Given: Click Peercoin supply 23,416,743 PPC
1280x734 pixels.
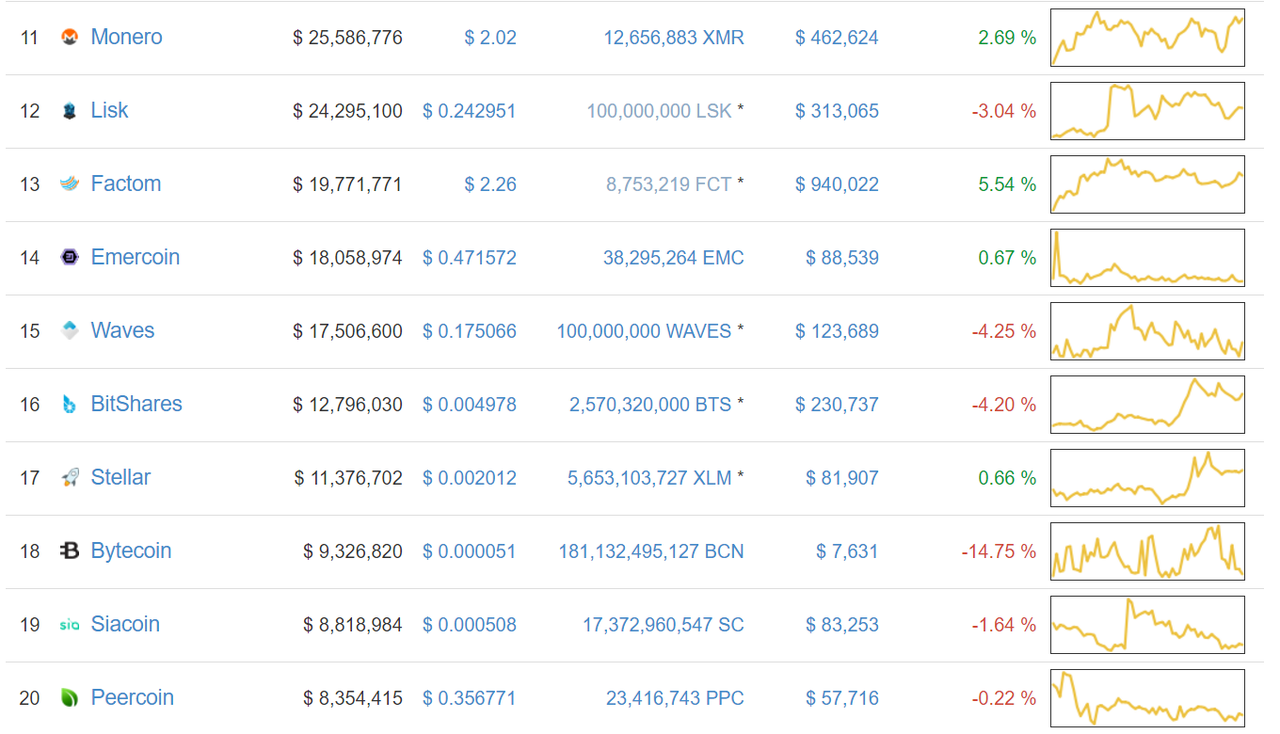Looking at the screenshot, I should pos(675,698).
